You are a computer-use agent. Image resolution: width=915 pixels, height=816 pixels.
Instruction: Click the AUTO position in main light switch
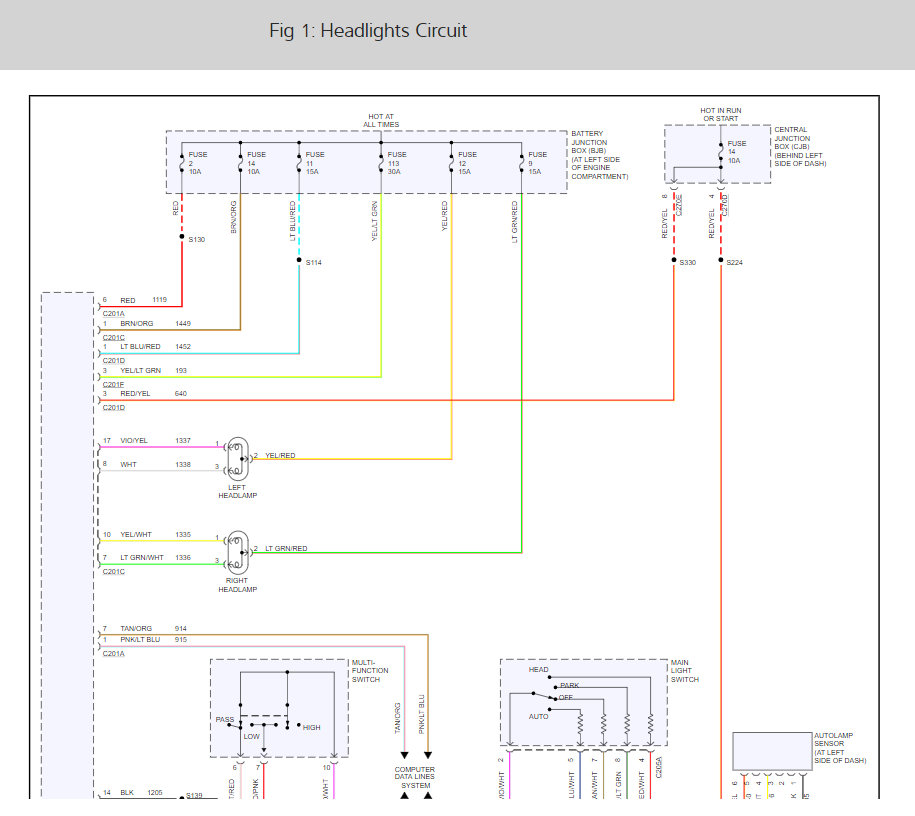tap(539, 716)
